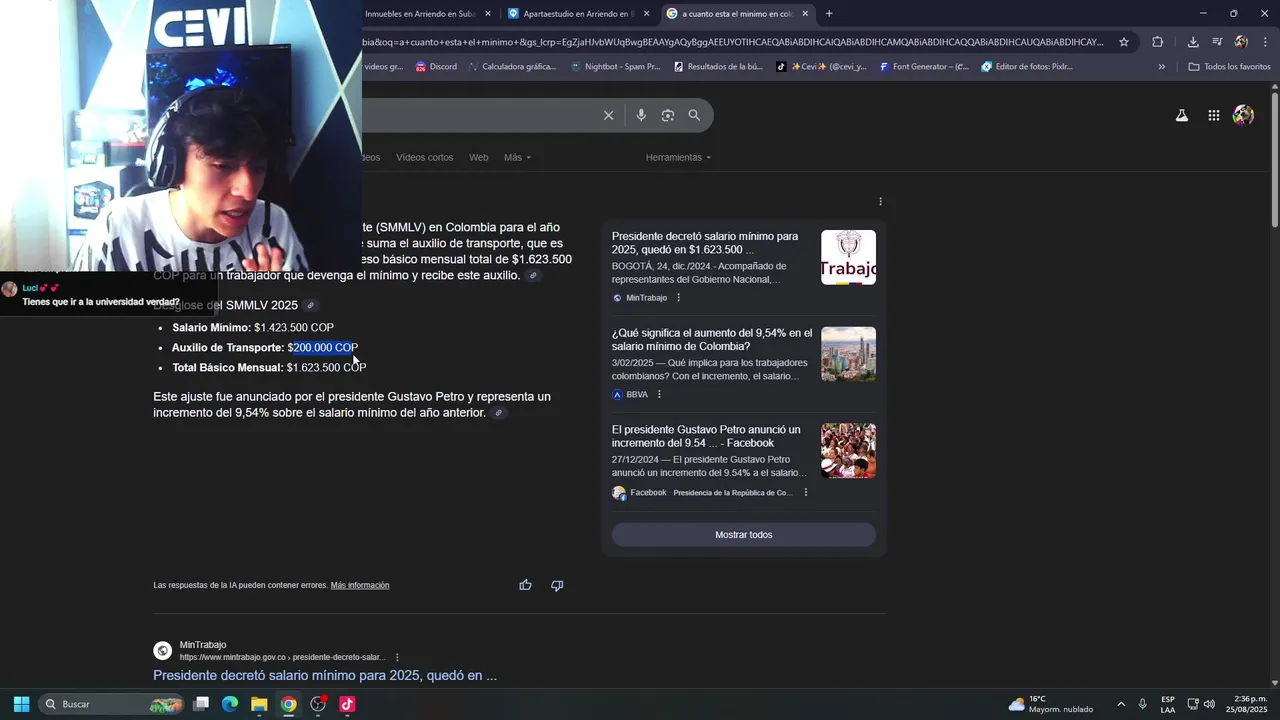Image resolution: width=1280 pixels, height=720 pixels.
Task: Click the Facebook crowd photo thumbnail
Action: coord(848,451)
